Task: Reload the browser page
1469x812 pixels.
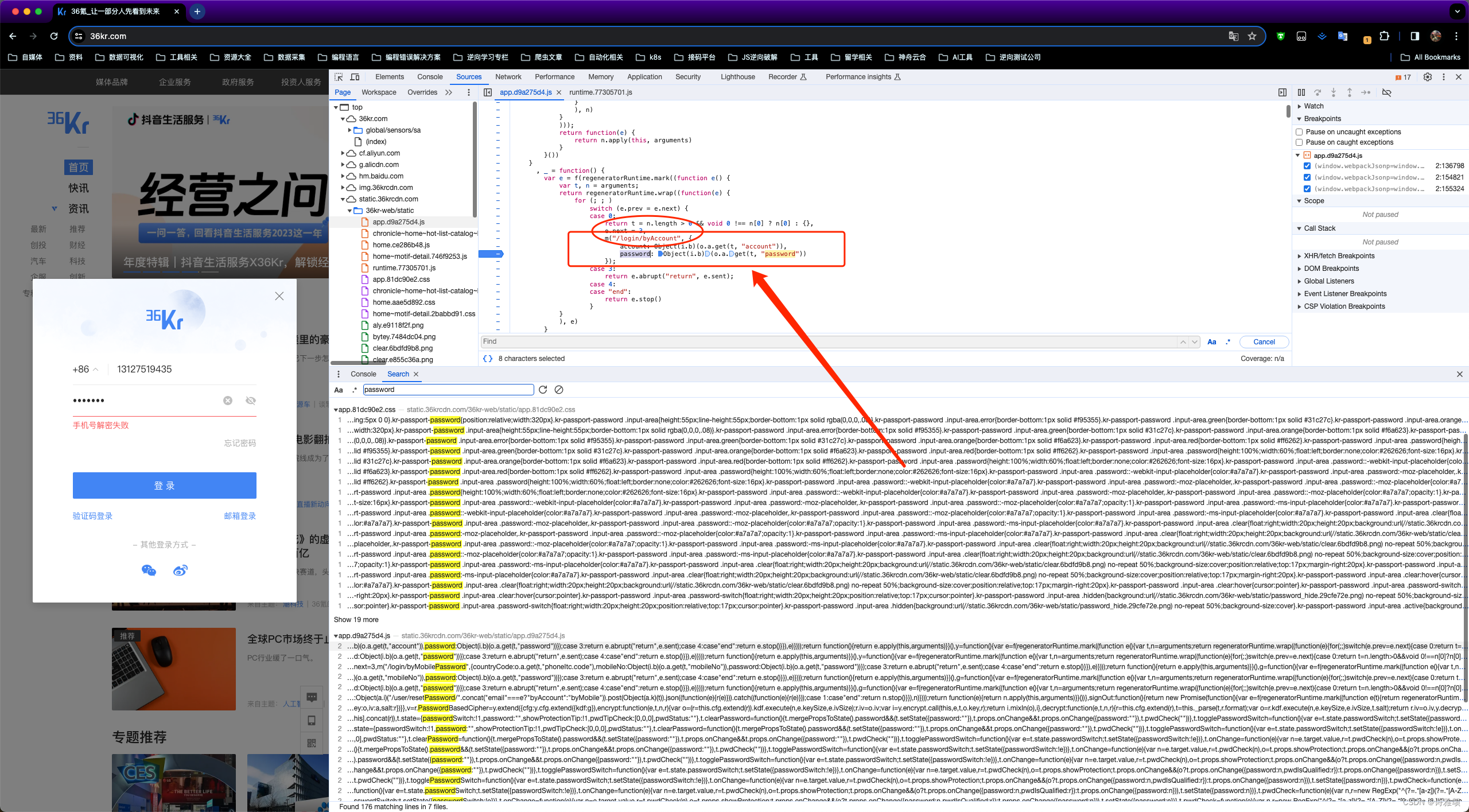Action: coord(54,36)
